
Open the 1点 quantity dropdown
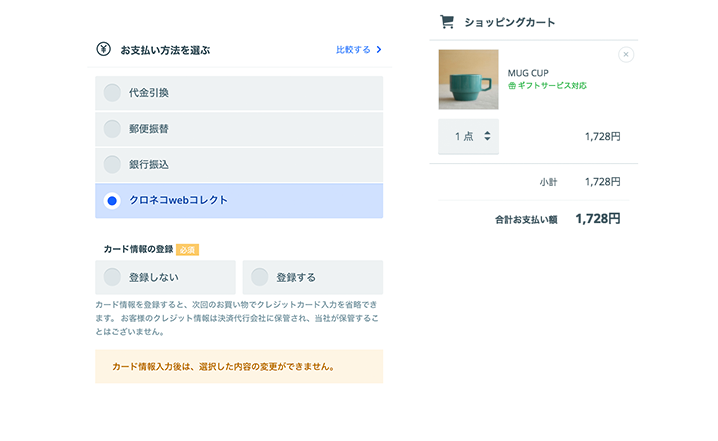pos(468,136)
